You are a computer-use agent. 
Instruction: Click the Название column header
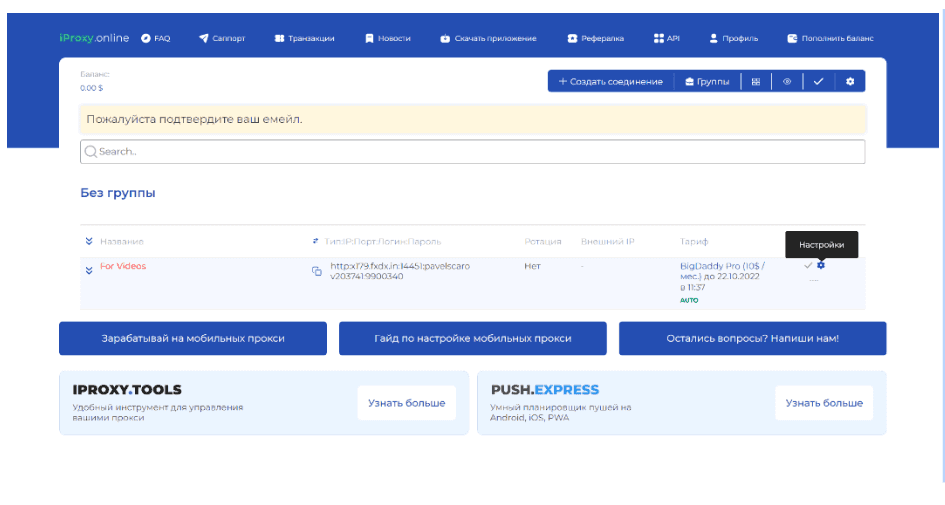122,242
